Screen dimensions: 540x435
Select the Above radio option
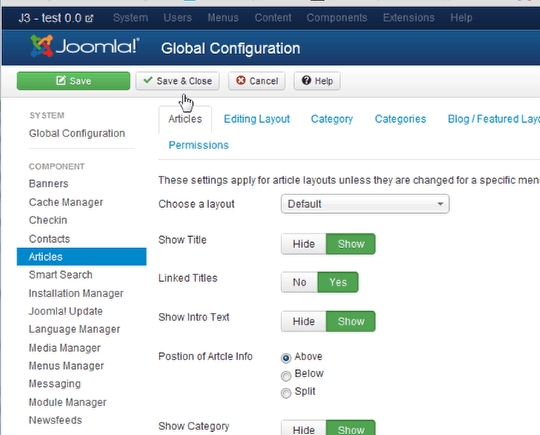point(286,358)
